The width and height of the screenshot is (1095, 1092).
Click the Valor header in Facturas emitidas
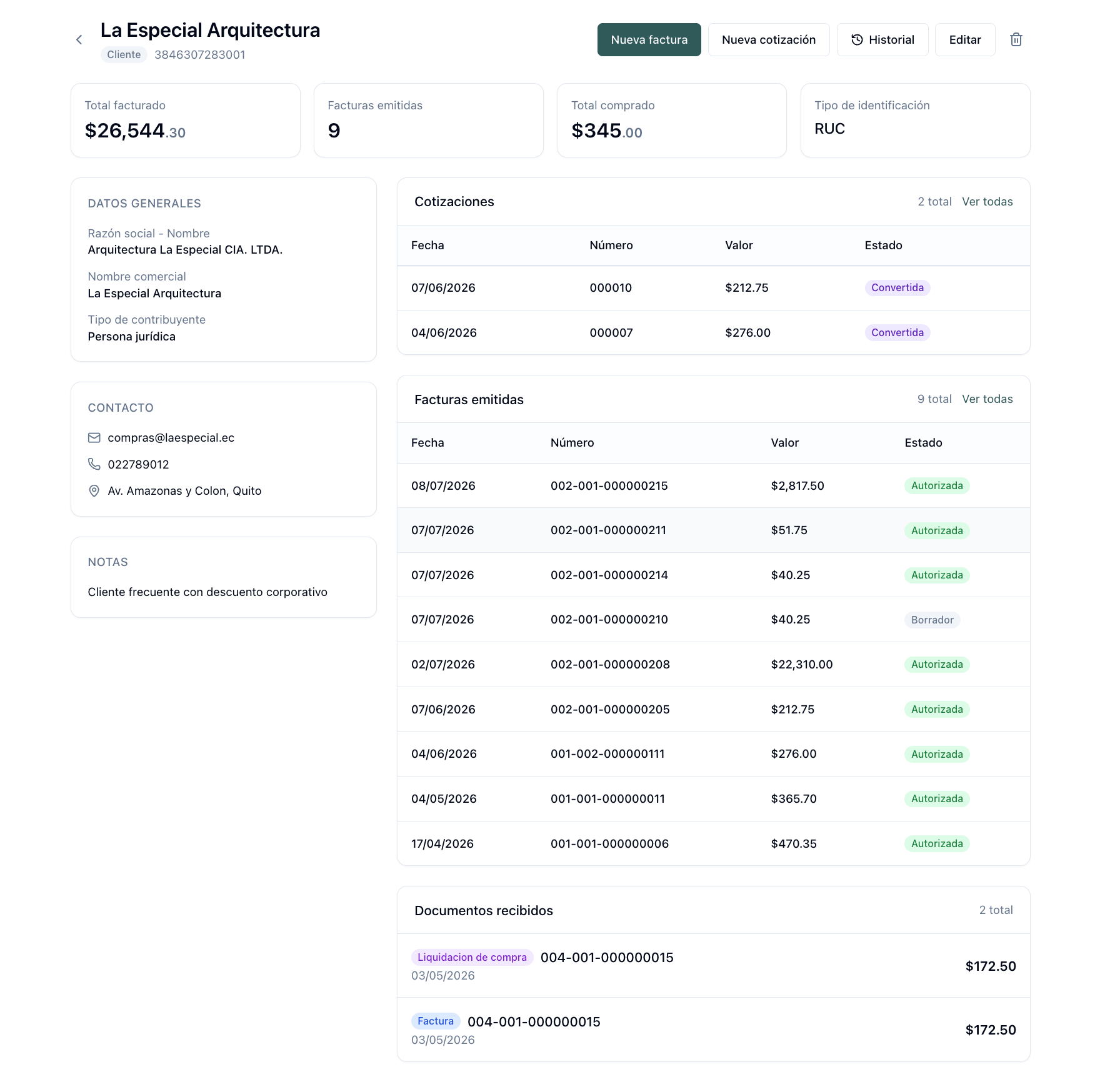(785, 443)
